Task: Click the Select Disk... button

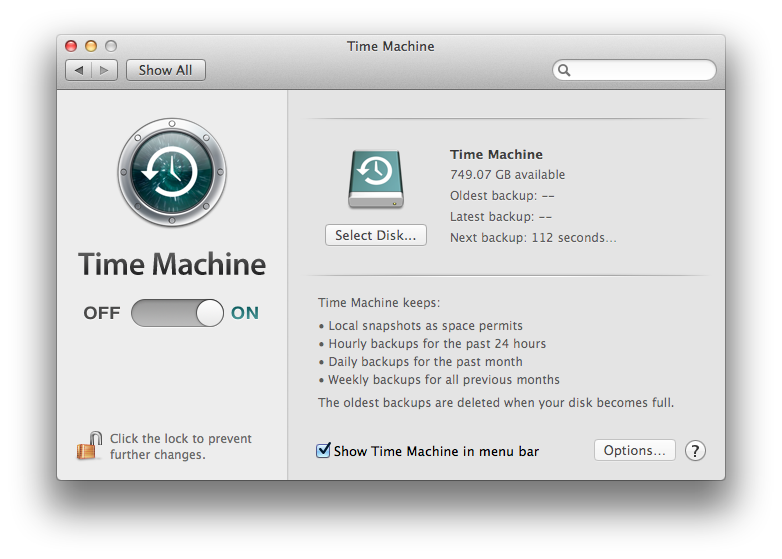Action: coord(376,235)
